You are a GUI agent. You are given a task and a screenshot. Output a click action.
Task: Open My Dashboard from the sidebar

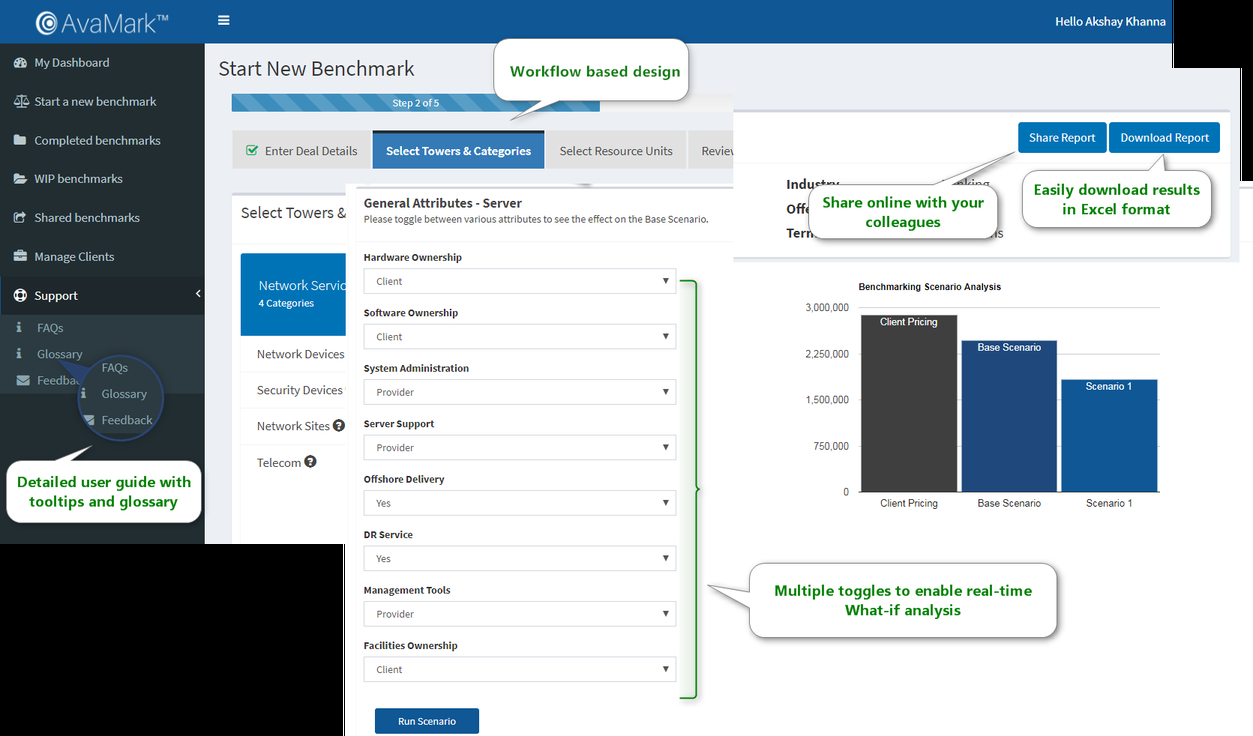(71, 63)
